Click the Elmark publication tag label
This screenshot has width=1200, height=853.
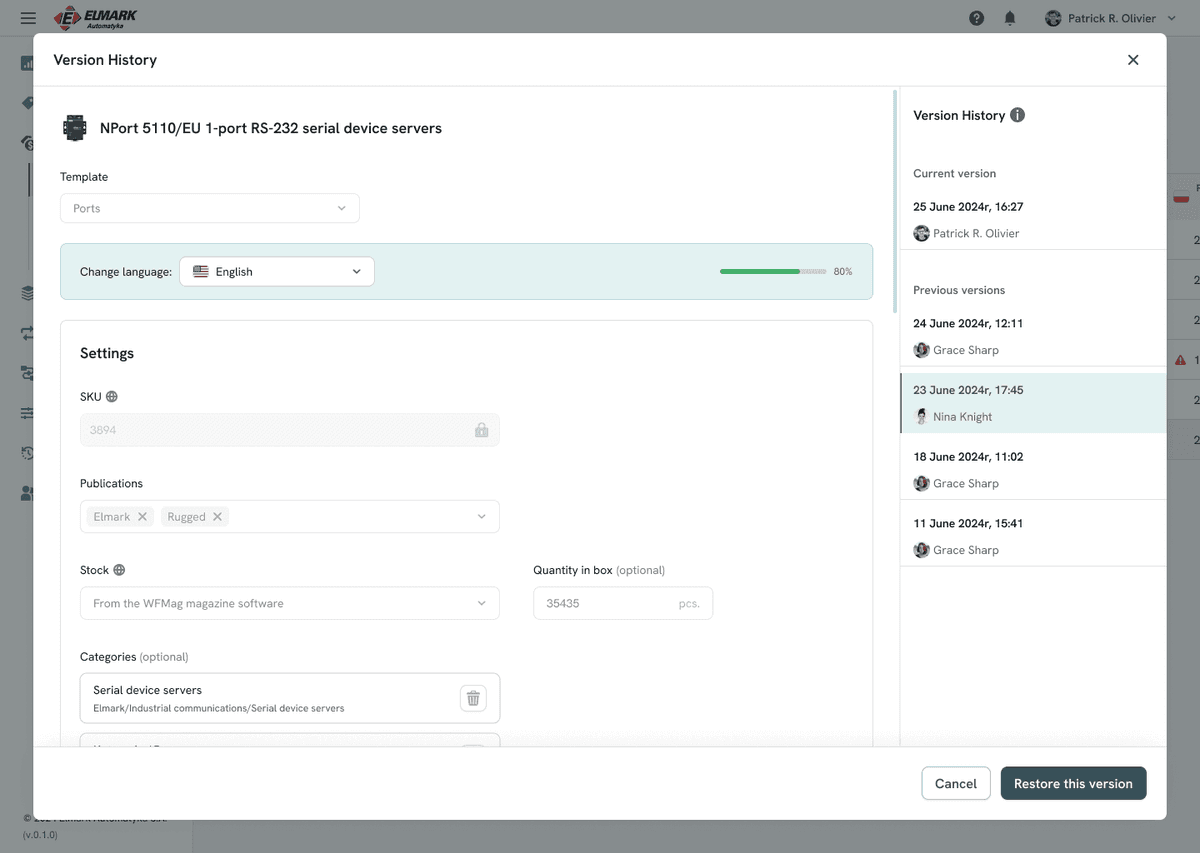click(x=112, y=517)
